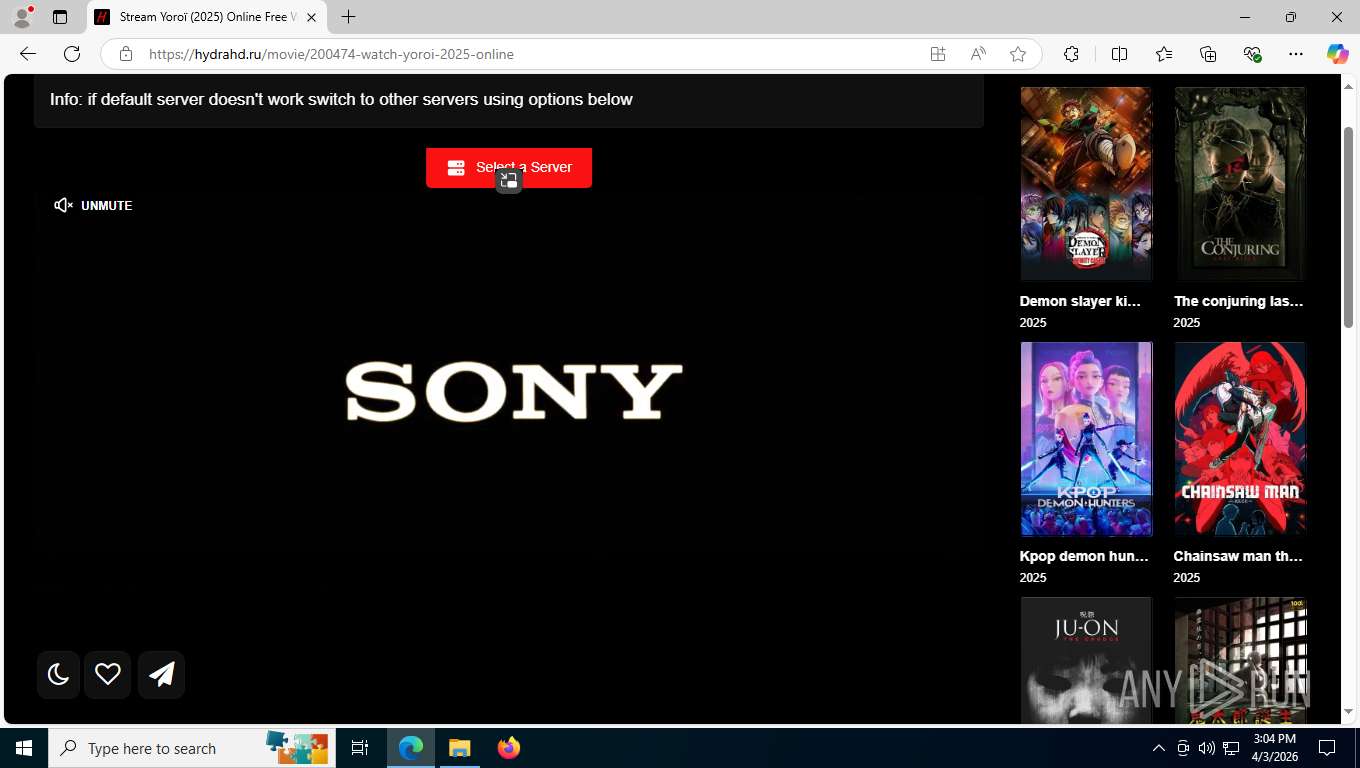The height and width of the screenshot is (768, 1360).
Task: Open The Conjuring Last Rites poster
Action: click(x=1240, y=184)
